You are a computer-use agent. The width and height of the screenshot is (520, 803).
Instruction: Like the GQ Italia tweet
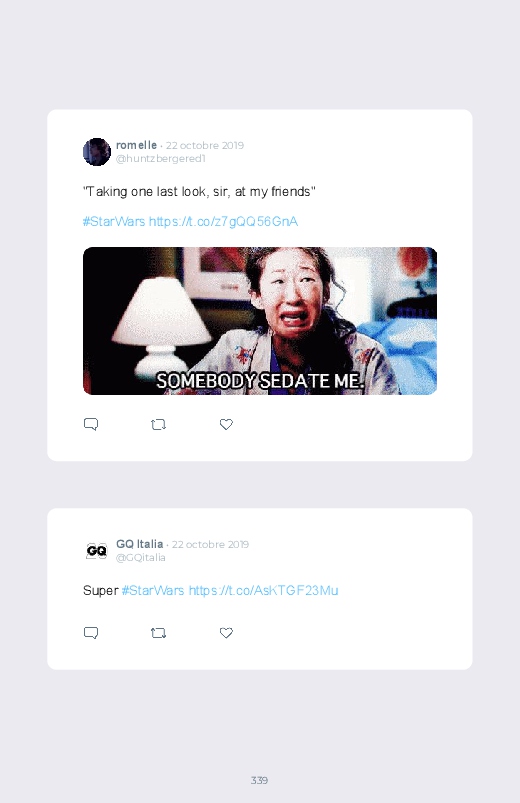pyautogui.click(x=226, y=632)
